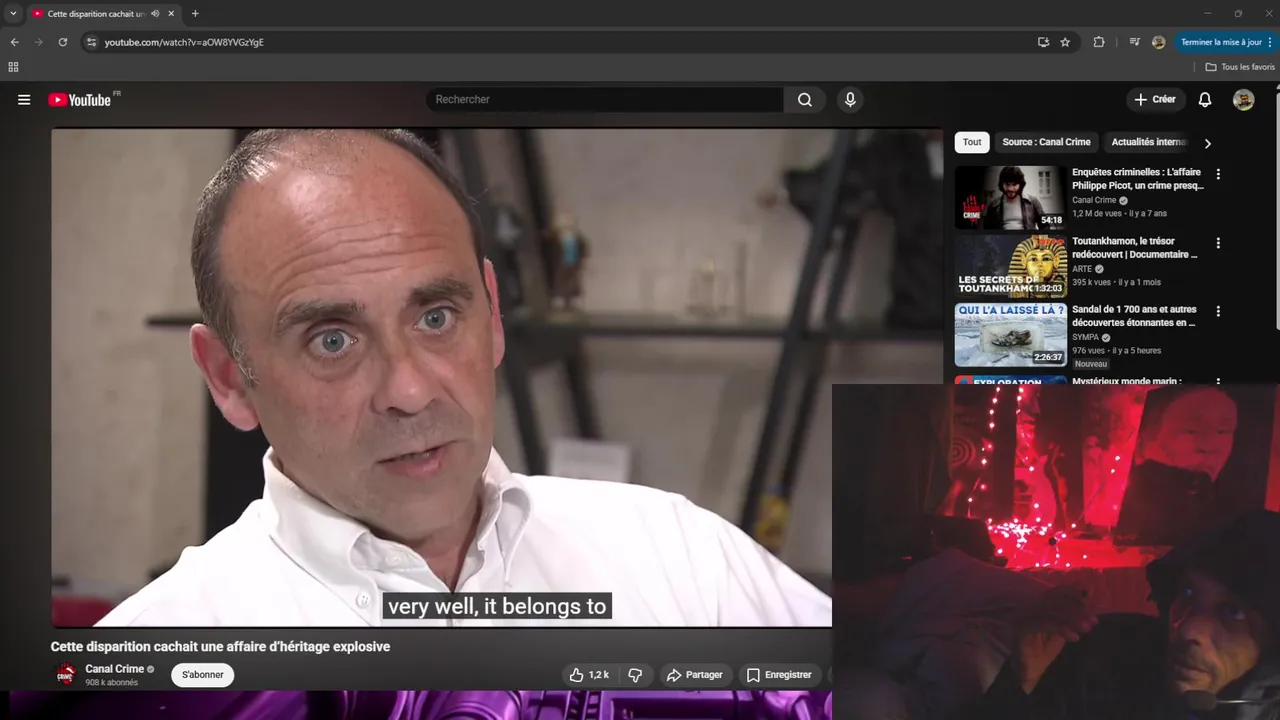The height and width of the screenshot is (720, 1280).
Task: Click Canal Crime under Enquêtes criminelles video
Action: (x=1094, y=200)
